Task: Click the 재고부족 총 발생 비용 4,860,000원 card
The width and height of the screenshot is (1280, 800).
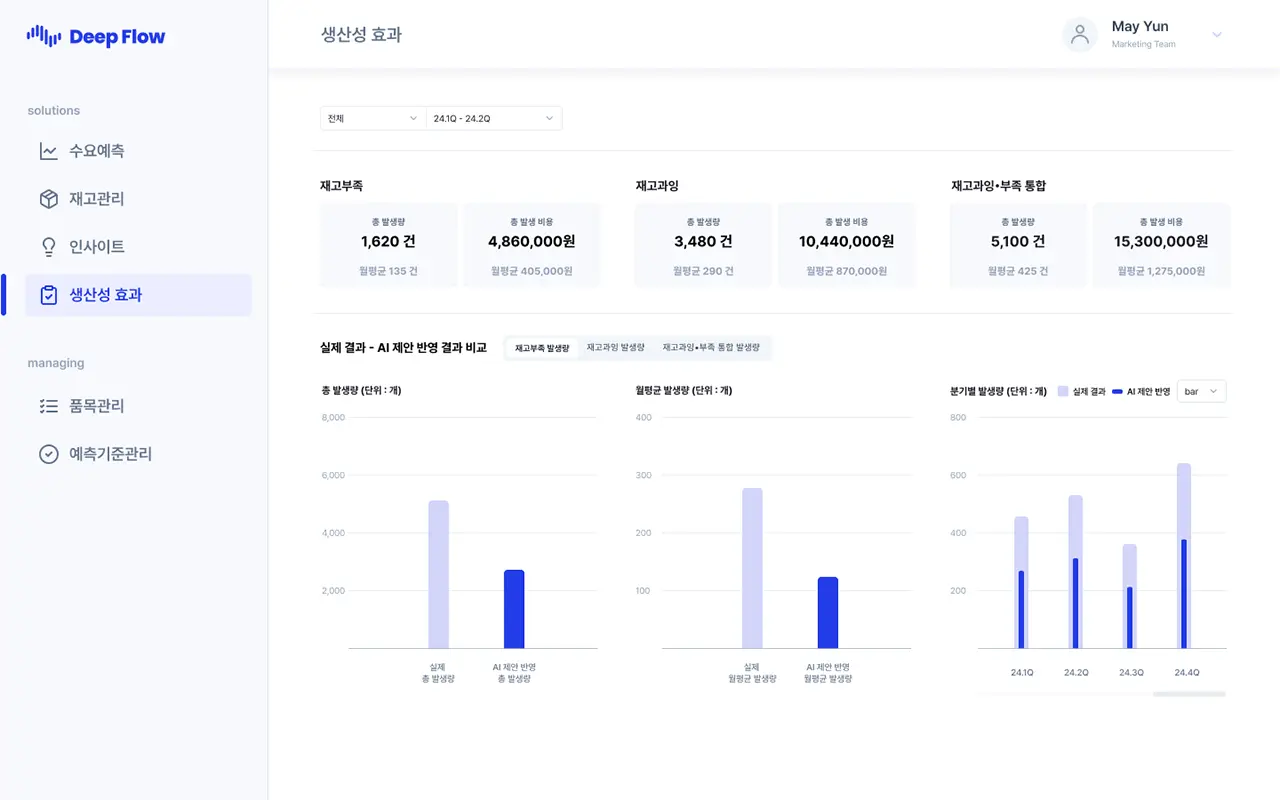Action: [x=532, y=245]
